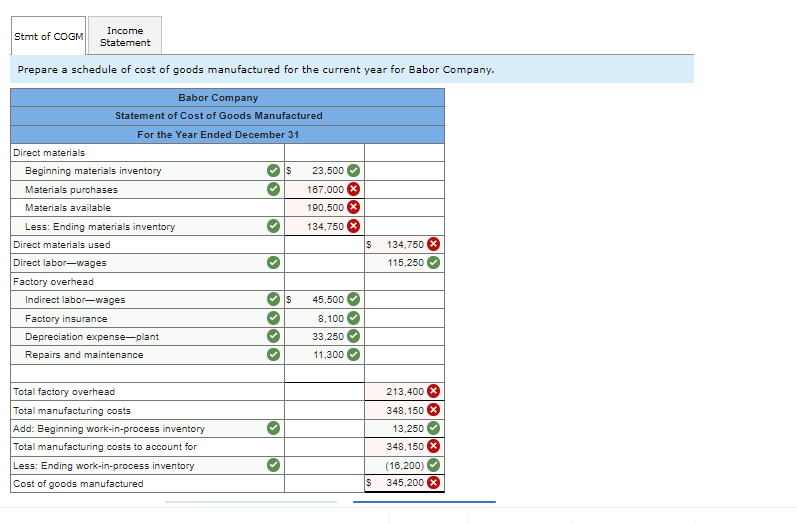Edit the 134,750 ending materials inventory field
Viewport: 797px width, 524px height.
tap(324, 226)
